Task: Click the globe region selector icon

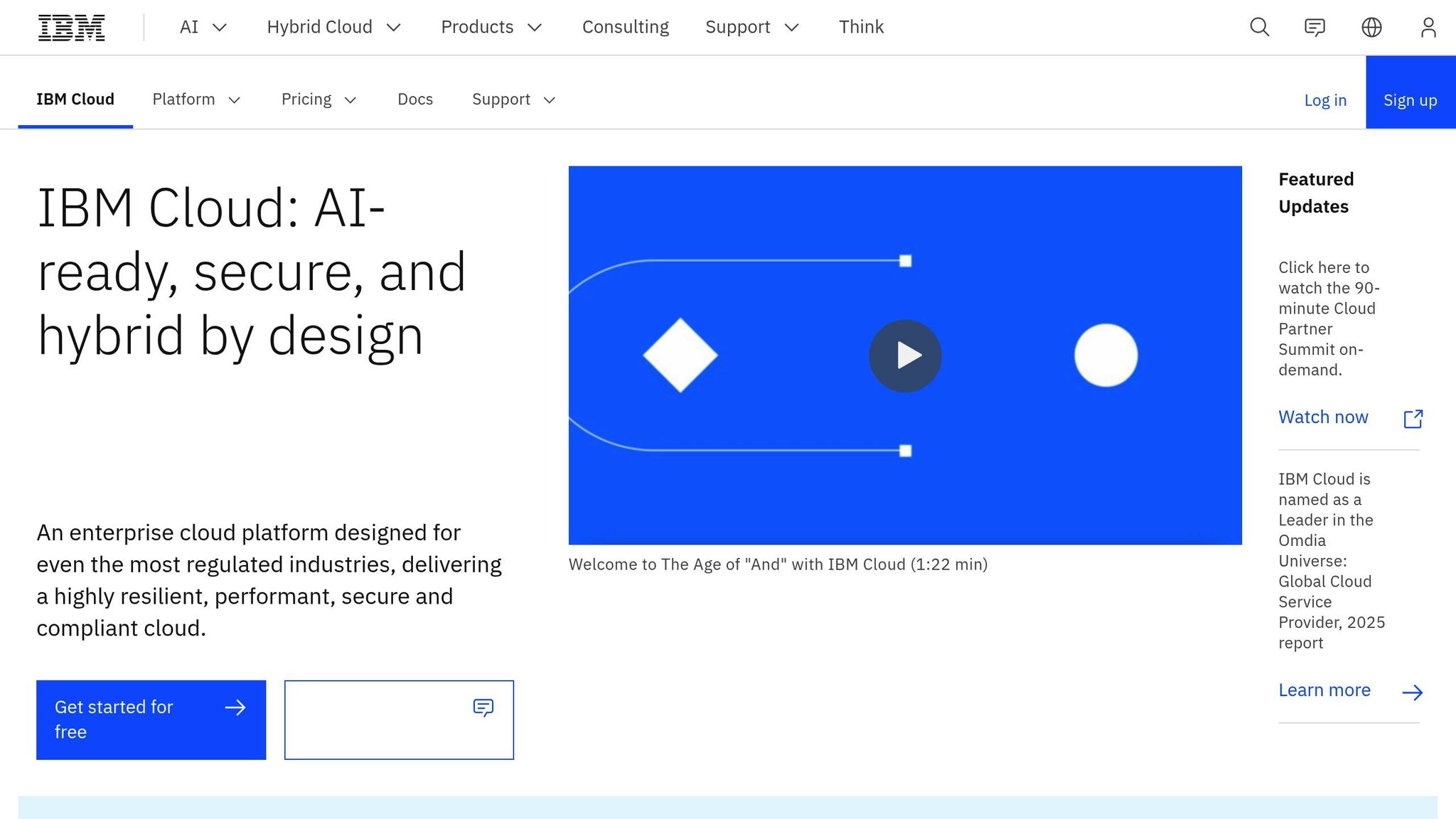Action: tap(1371, 28)
